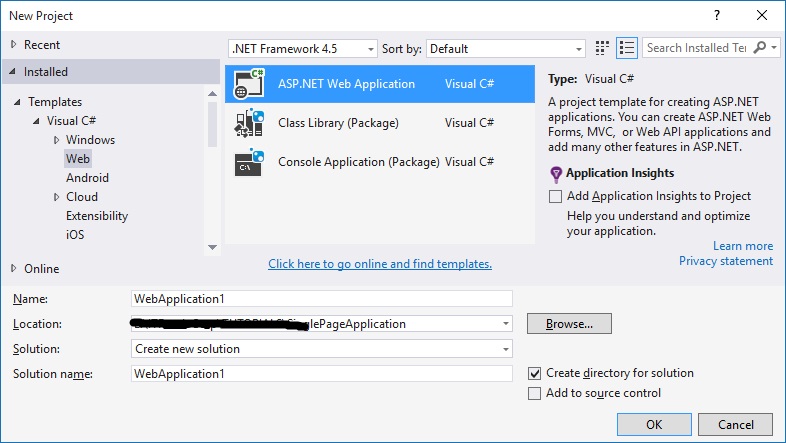Click the Class Library (Package) template icon
Screen dimensions: 786x443
pos(249,123)
